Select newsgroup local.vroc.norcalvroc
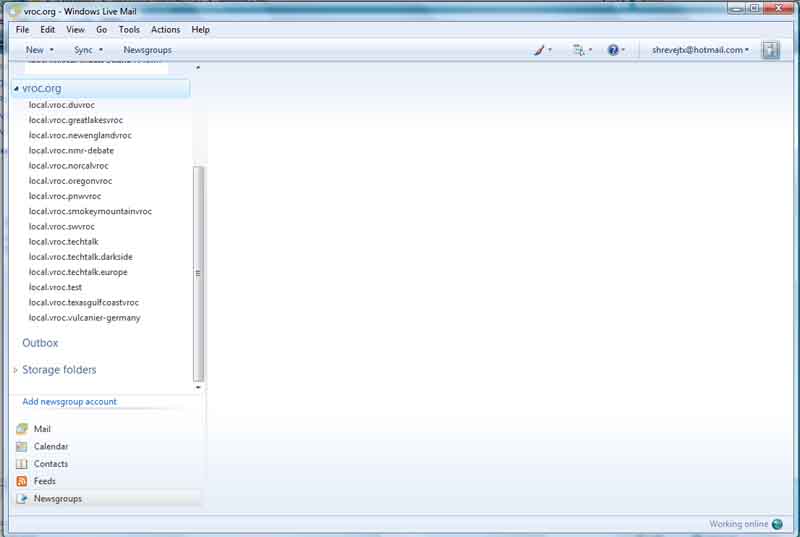The image size is (800, 537). tap(68, 166)
